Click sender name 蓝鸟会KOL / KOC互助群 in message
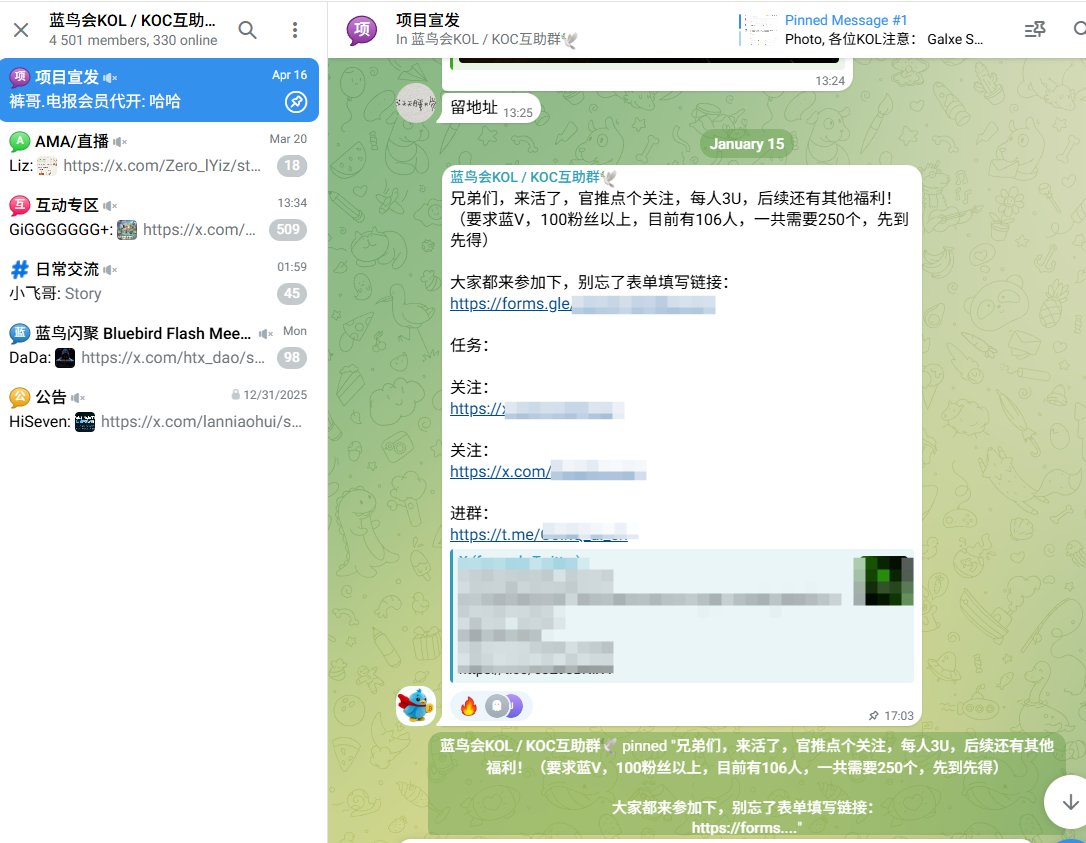1086x843 pixels. tap(532, 177)
